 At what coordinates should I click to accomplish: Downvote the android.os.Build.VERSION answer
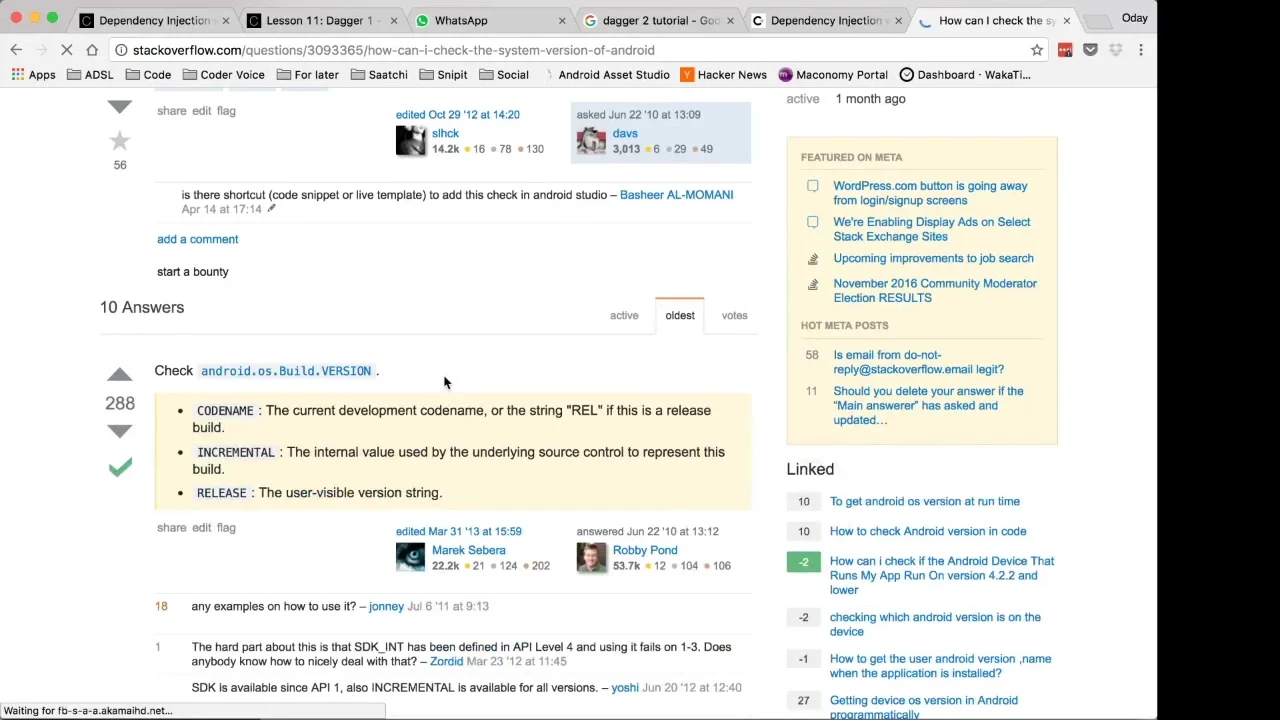(x=119, y=431)
